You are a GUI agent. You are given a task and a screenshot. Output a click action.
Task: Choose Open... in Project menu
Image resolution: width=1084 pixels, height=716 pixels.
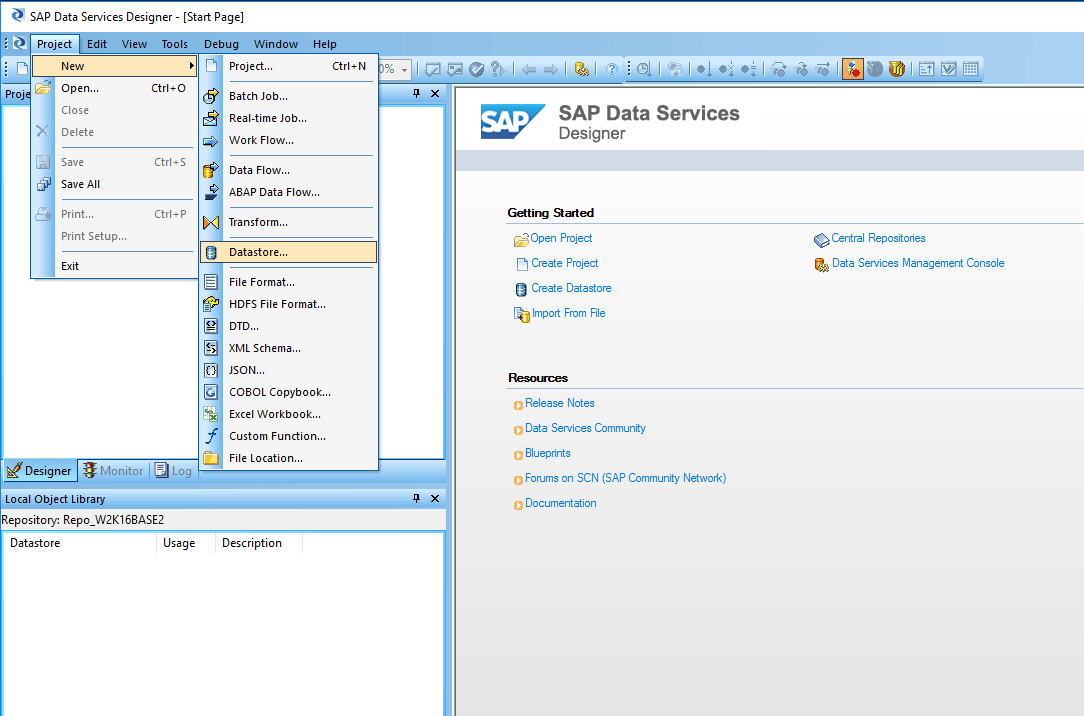(x=114, y=88)
